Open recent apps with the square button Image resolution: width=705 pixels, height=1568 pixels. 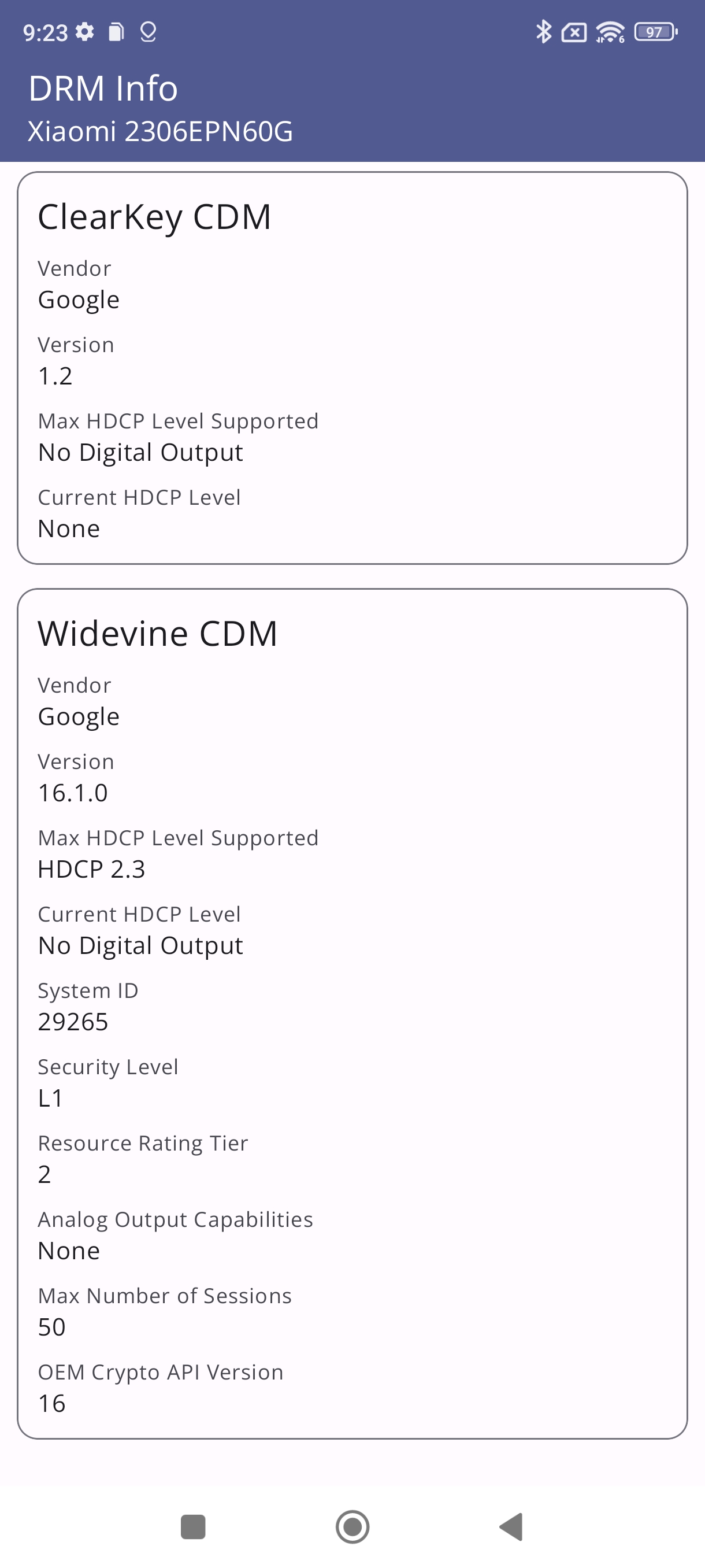[193, 1526]
